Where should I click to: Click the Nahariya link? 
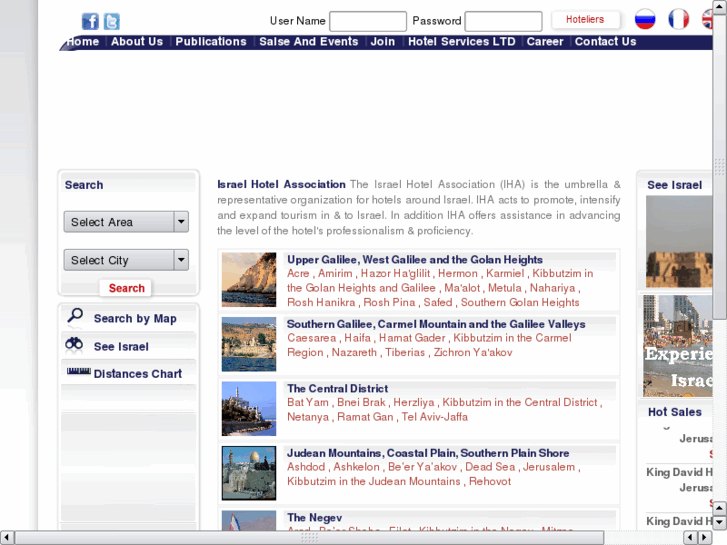pyautogui.click(x=553, y=288)
